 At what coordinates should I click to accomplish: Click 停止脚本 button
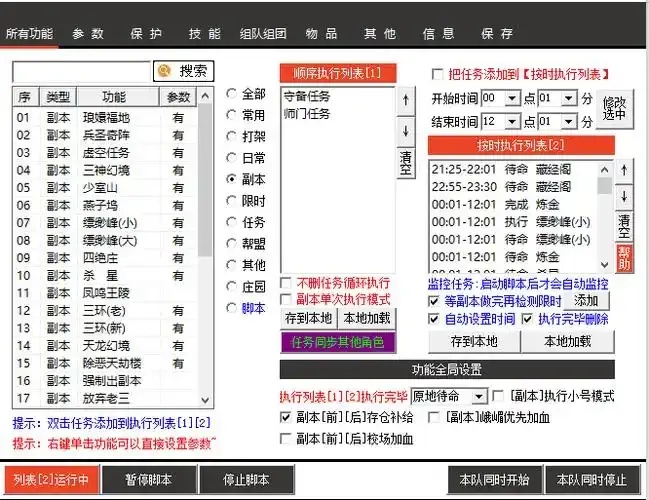click(246, 480)
